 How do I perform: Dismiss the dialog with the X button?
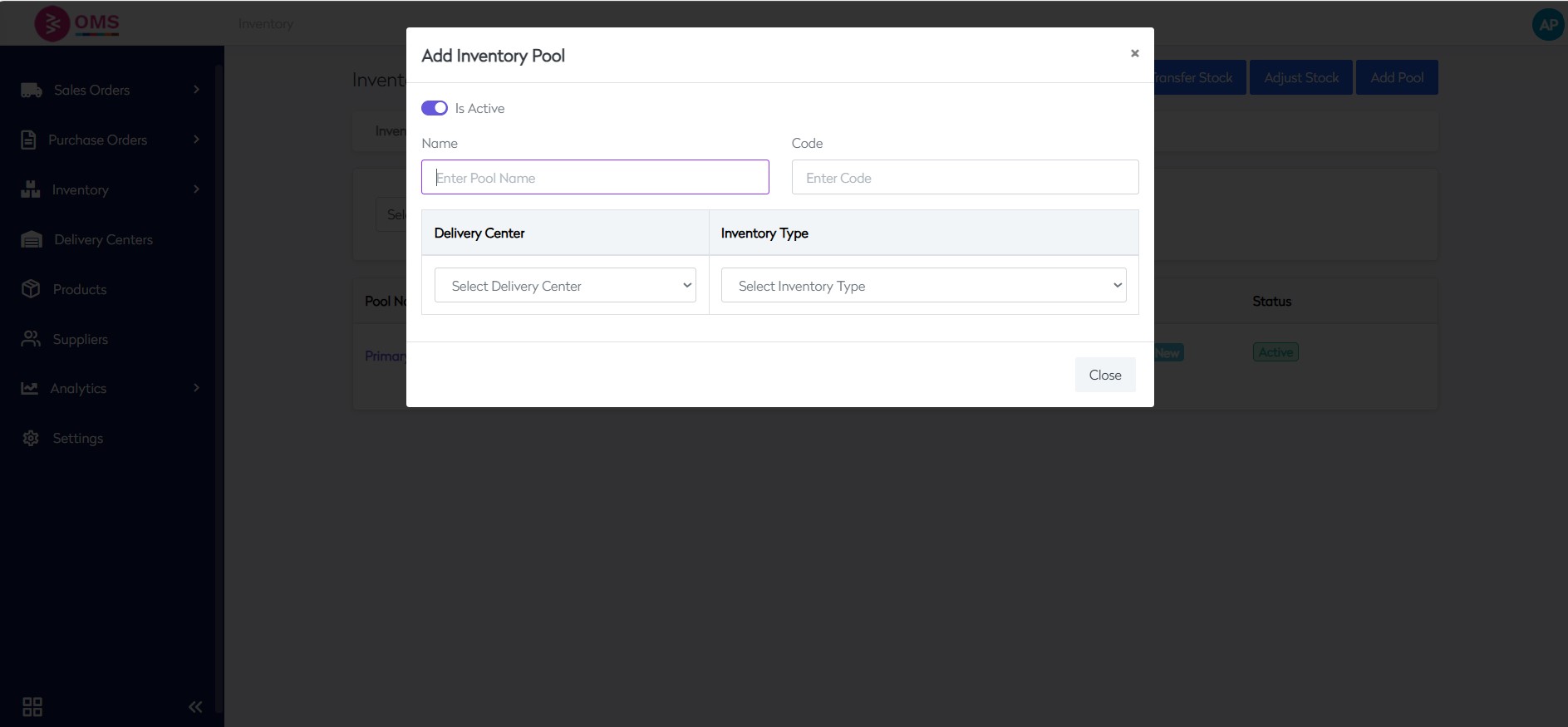point(1134,53)
